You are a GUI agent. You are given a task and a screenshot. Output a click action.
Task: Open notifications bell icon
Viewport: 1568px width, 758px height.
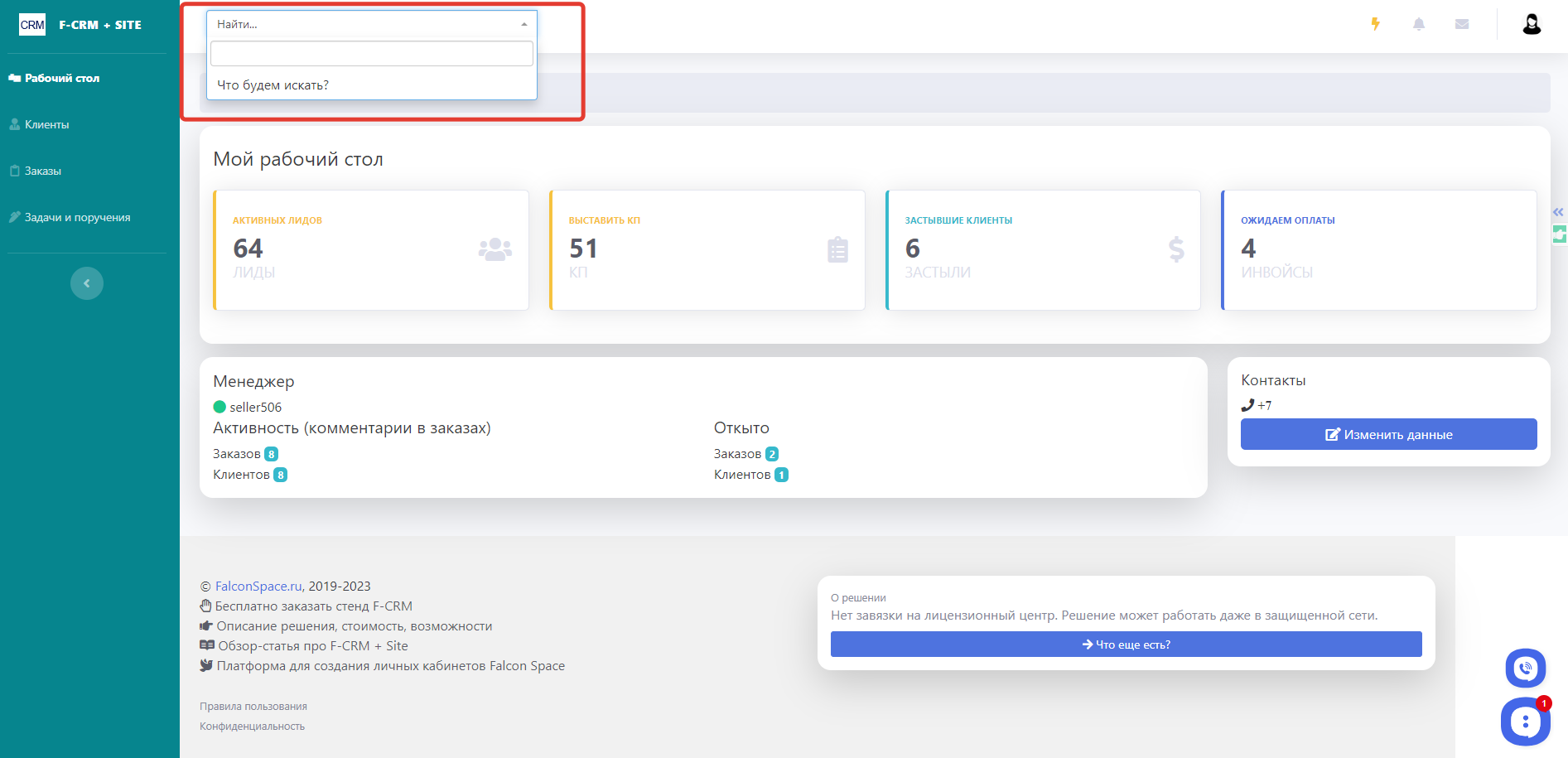(x=1419, y=24)
